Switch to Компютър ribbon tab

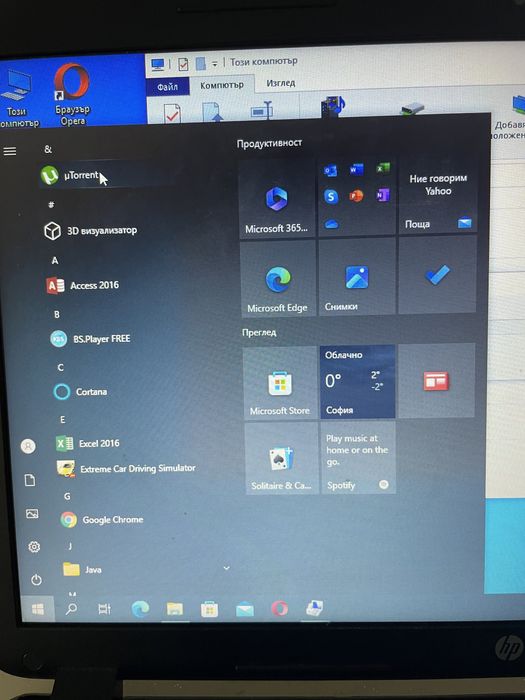222,85
